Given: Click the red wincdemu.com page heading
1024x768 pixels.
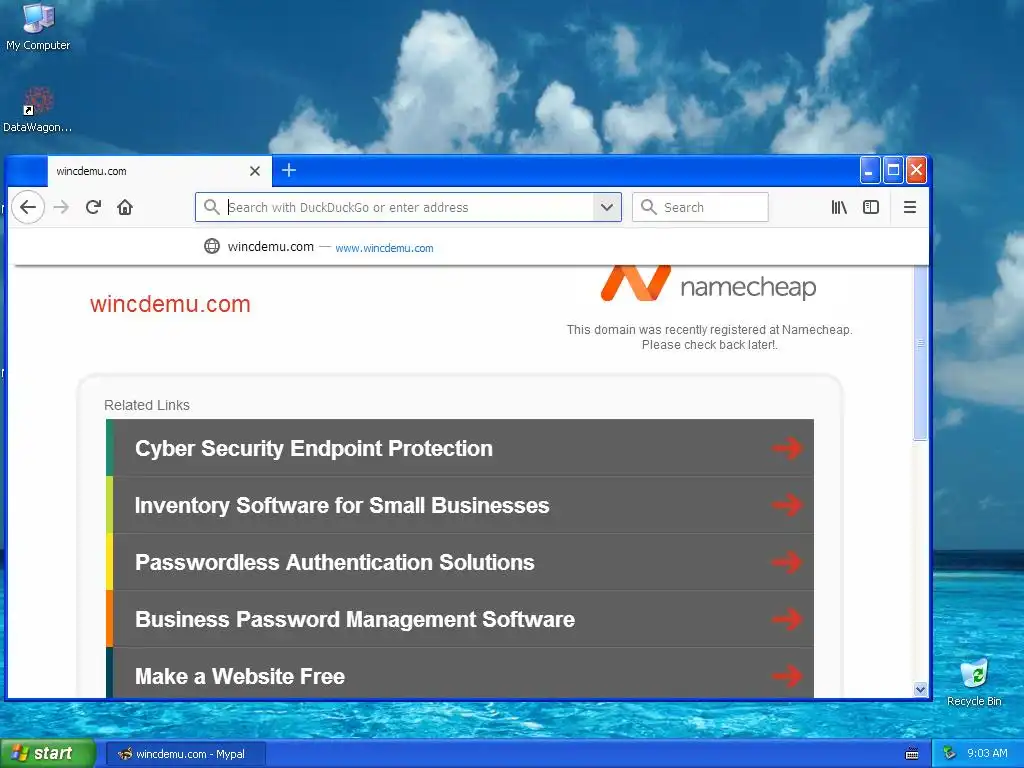Looking at the screenshot, I should (x=170, y=304).
